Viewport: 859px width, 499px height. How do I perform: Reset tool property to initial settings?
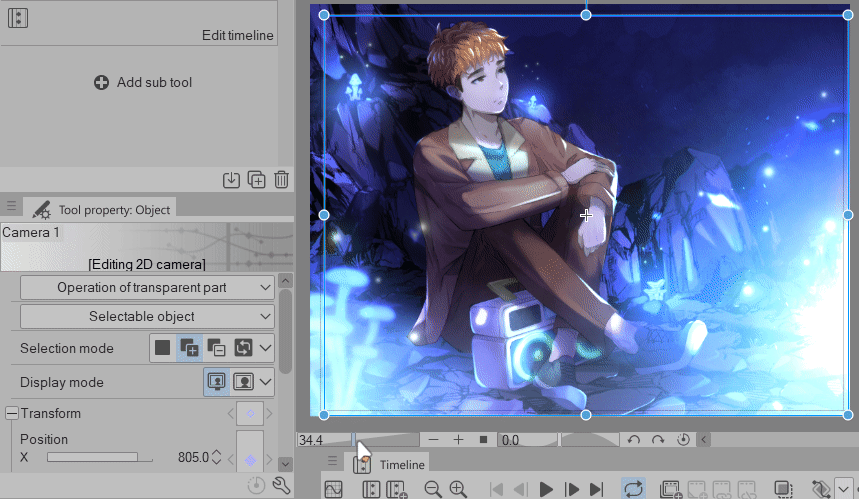click(256, 485)
